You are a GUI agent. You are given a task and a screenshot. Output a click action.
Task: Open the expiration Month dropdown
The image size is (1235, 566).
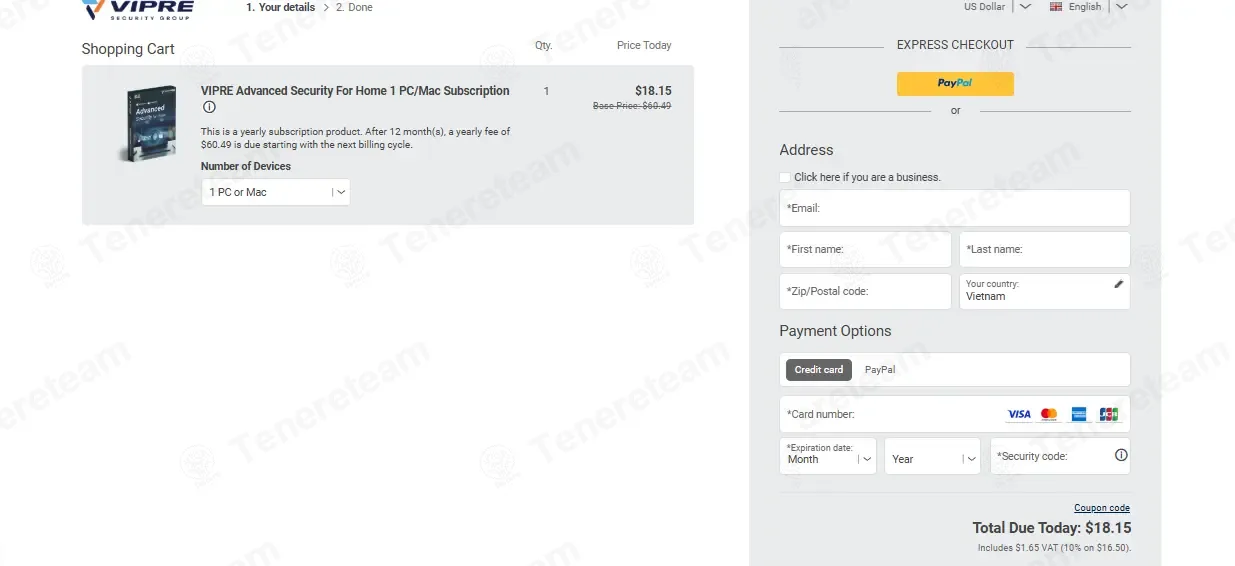pos(828,456)
